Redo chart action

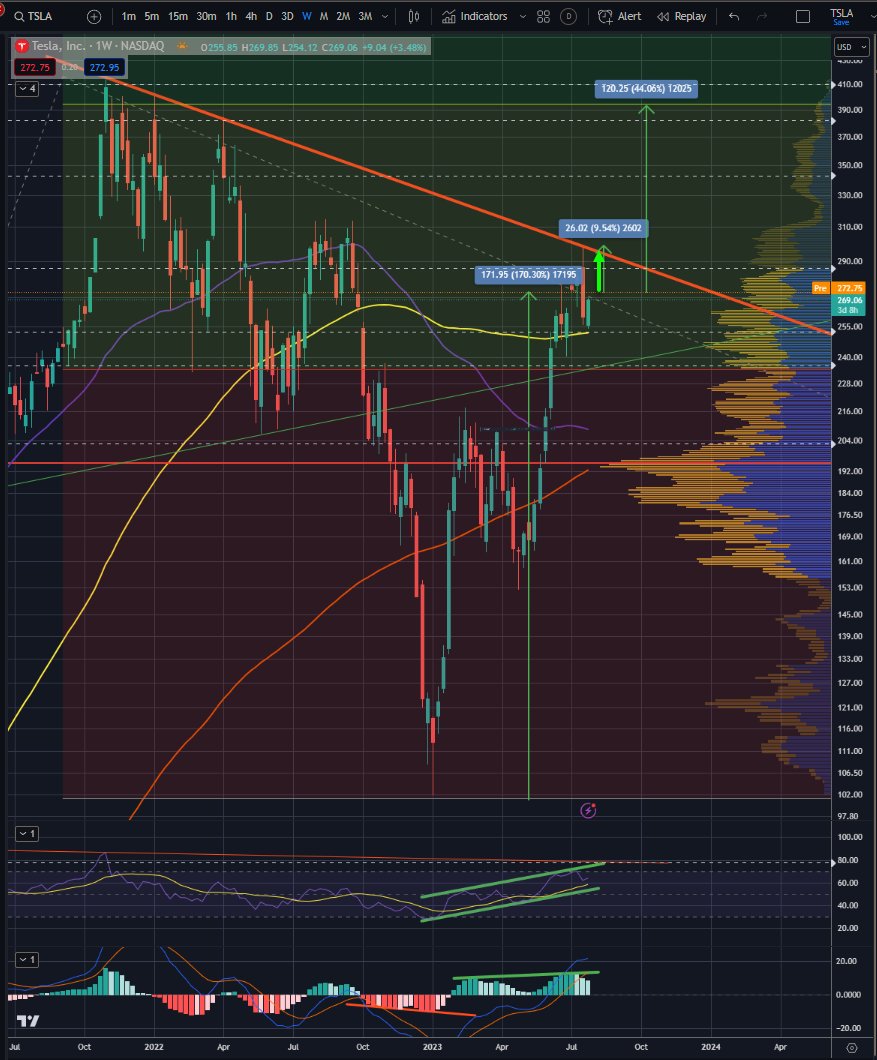(x=762, y=16)
